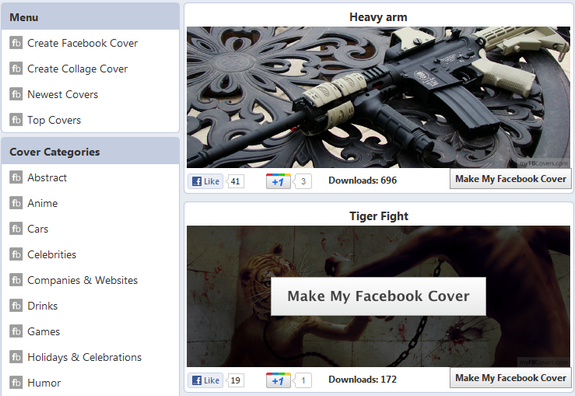Click fb icon beside Holidays & Celebrations
Image resolution: width=575 pixels, height=396 pixels.
(x=16, y=357)
